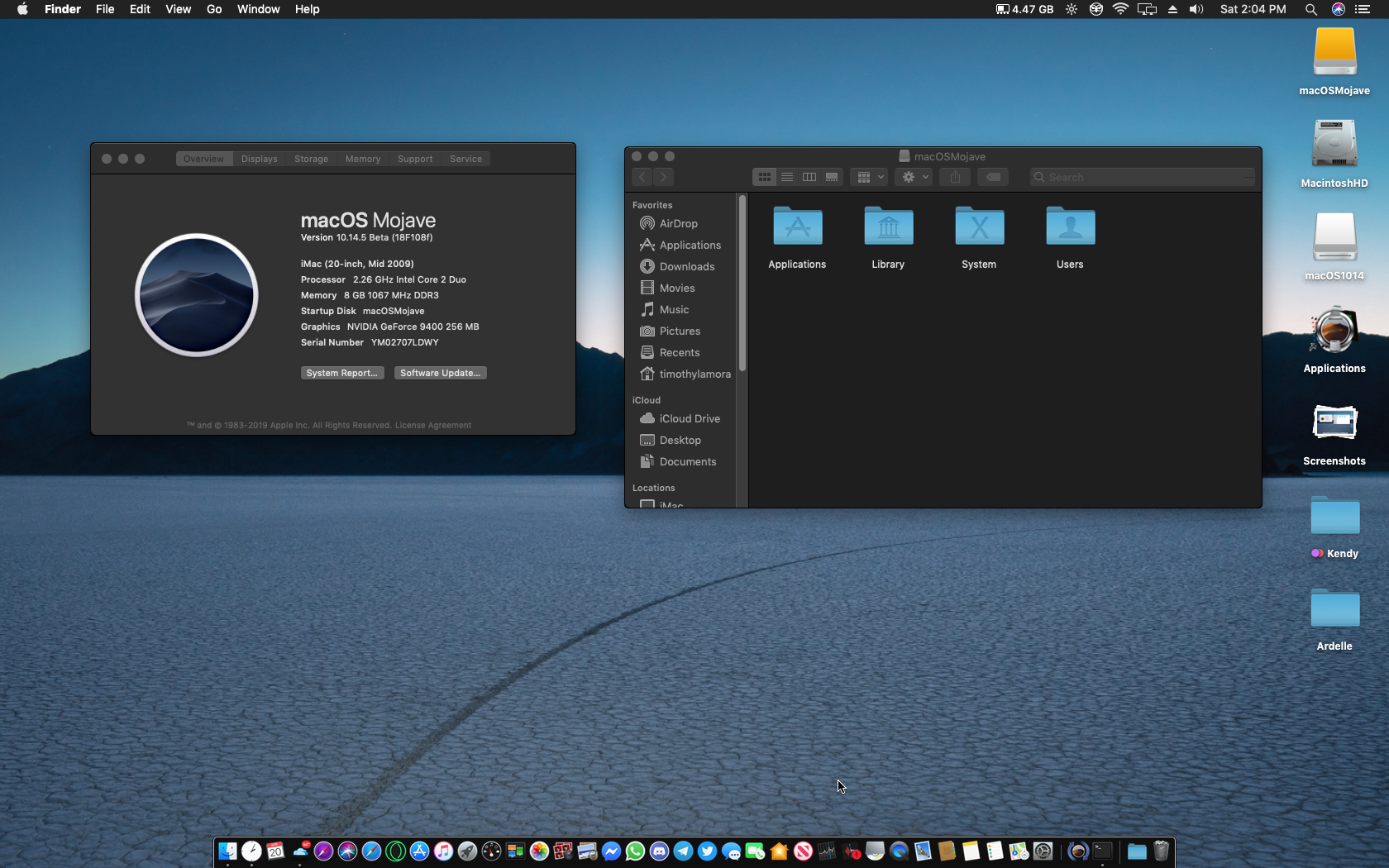Image resolution: width=1389 pixels, height=868 pixels.
Task: Click the Finder share button
Action: point(955,177)
